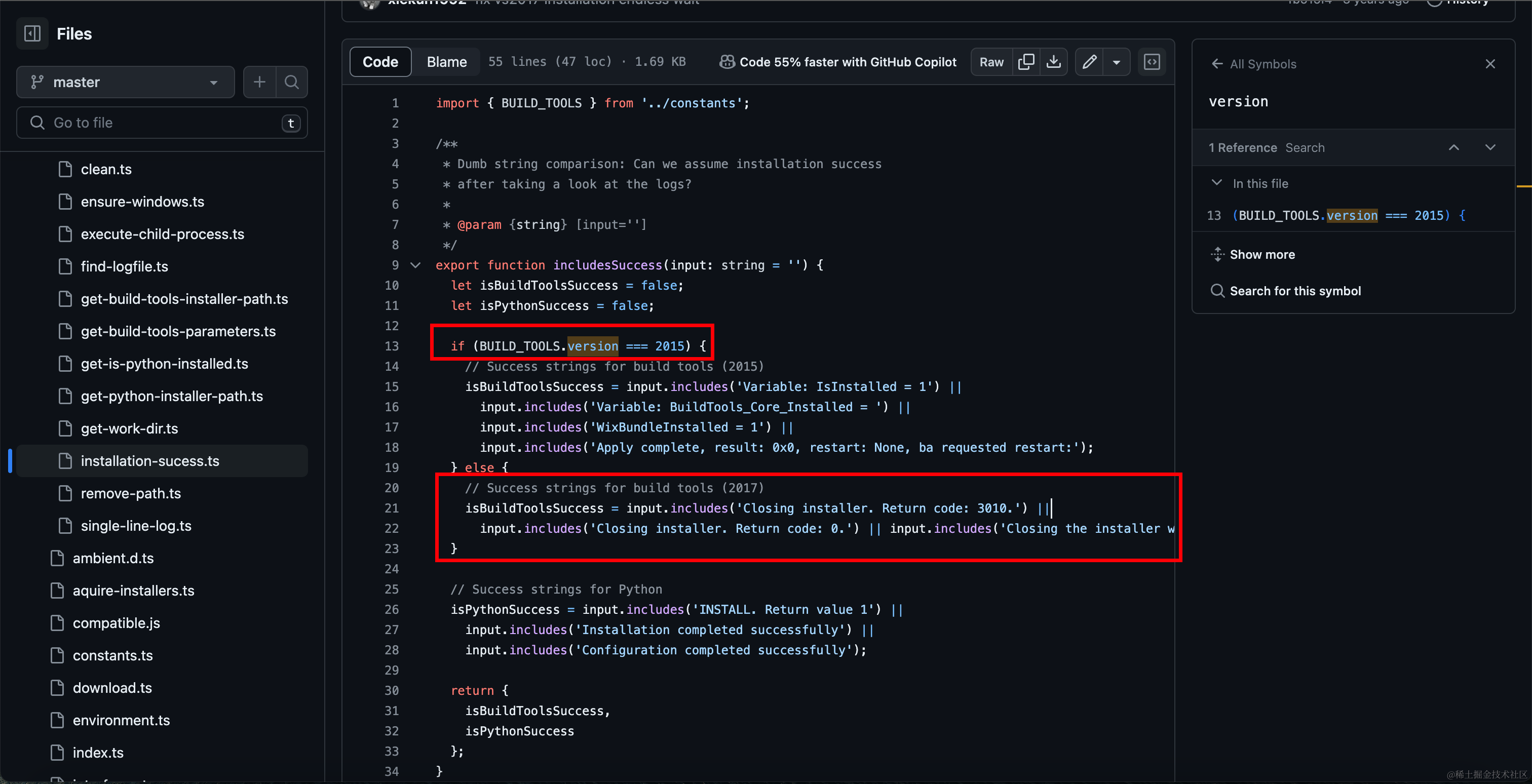This screenshot has width=1532, height=784.
Task: Click the isPythonSuccess declaration on line 11
Action: pyautogui.click(x=534, y=305)
